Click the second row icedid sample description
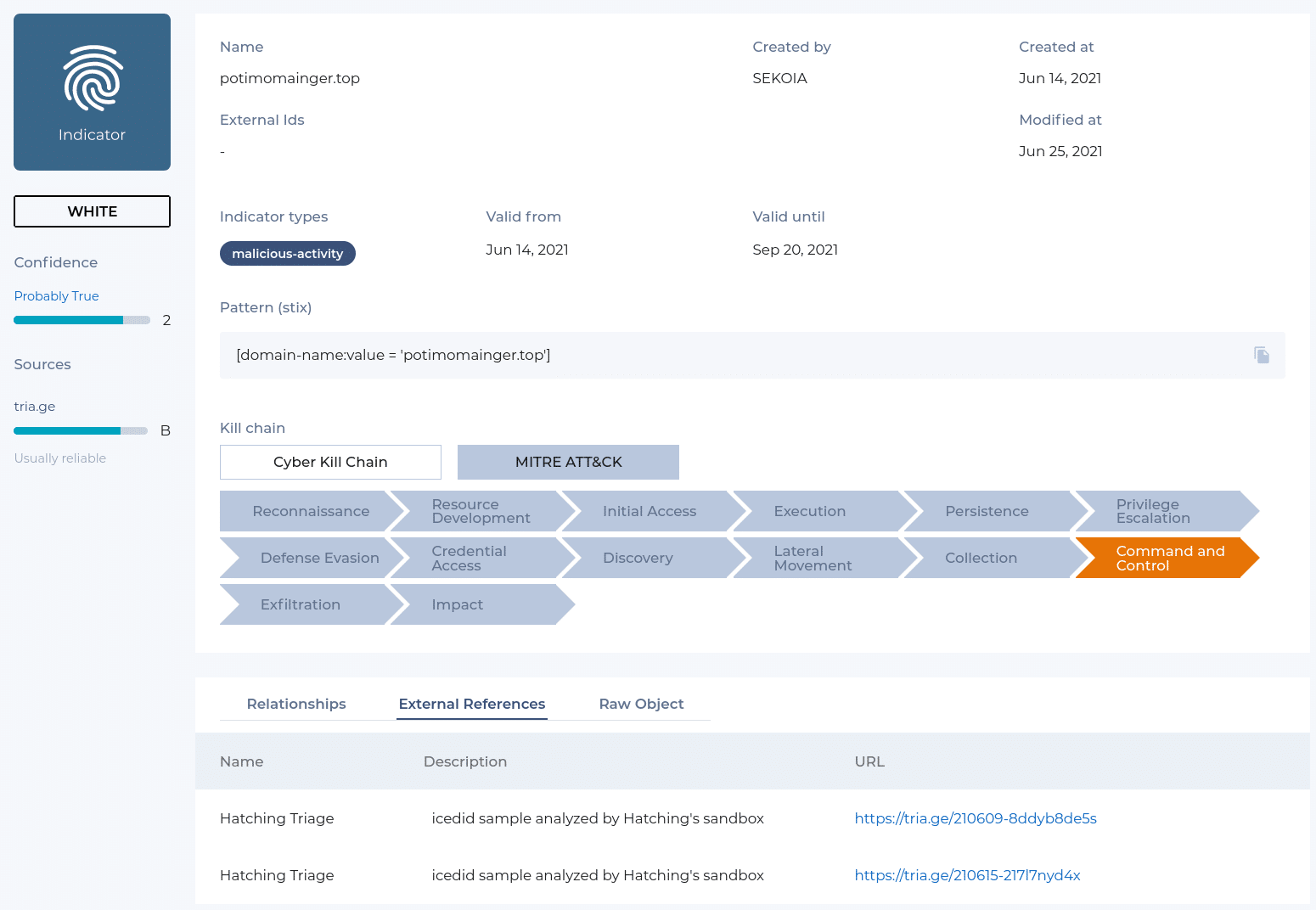 click(598, 875)
